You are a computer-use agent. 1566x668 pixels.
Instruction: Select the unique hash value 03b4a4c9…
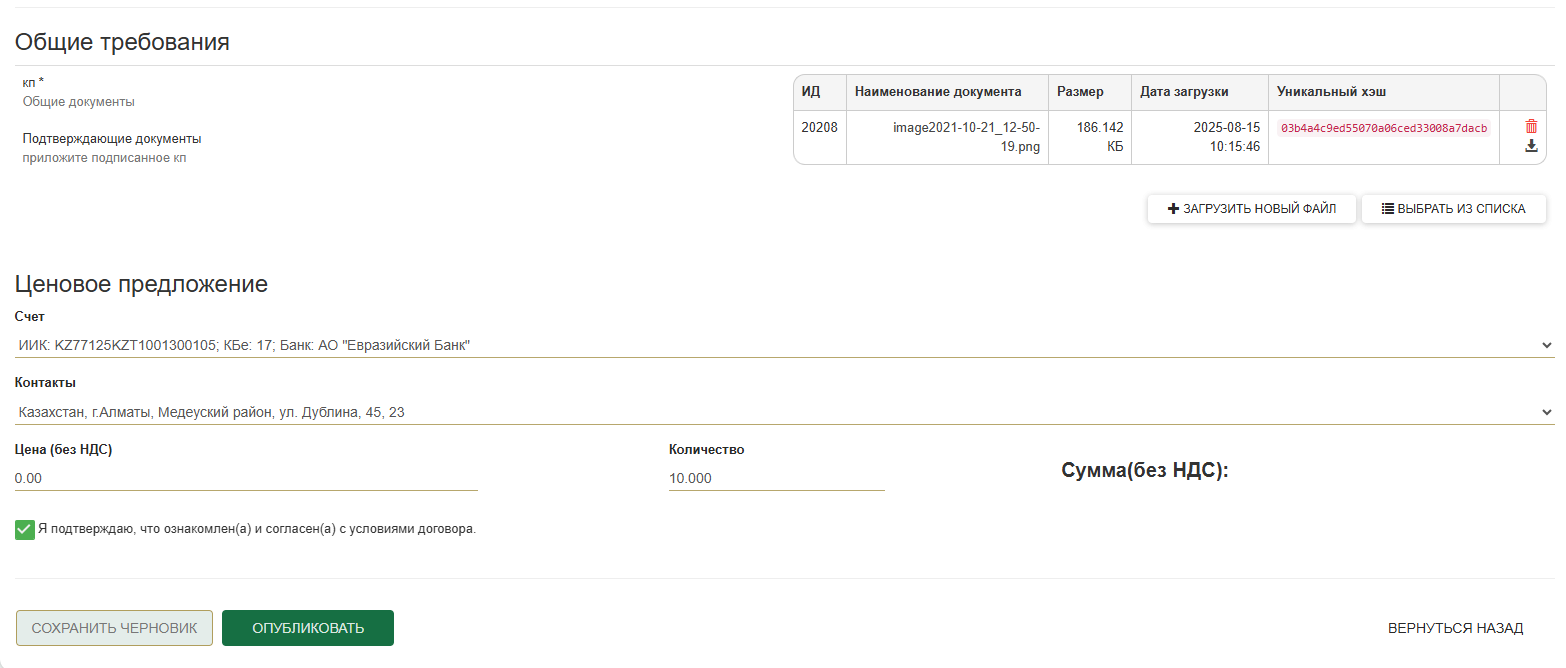pos(1383,128)
